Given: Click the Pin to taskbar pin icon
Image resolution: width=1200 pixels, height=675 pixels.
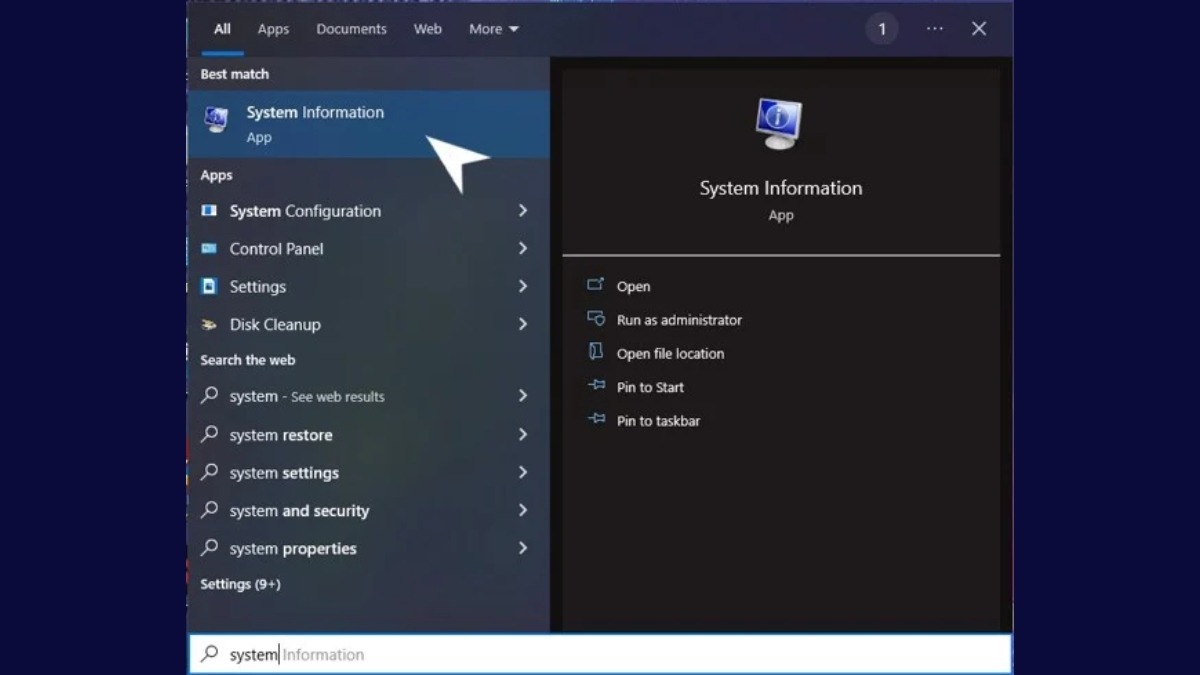Looking at the screenshot, I should tap(596, 420).
